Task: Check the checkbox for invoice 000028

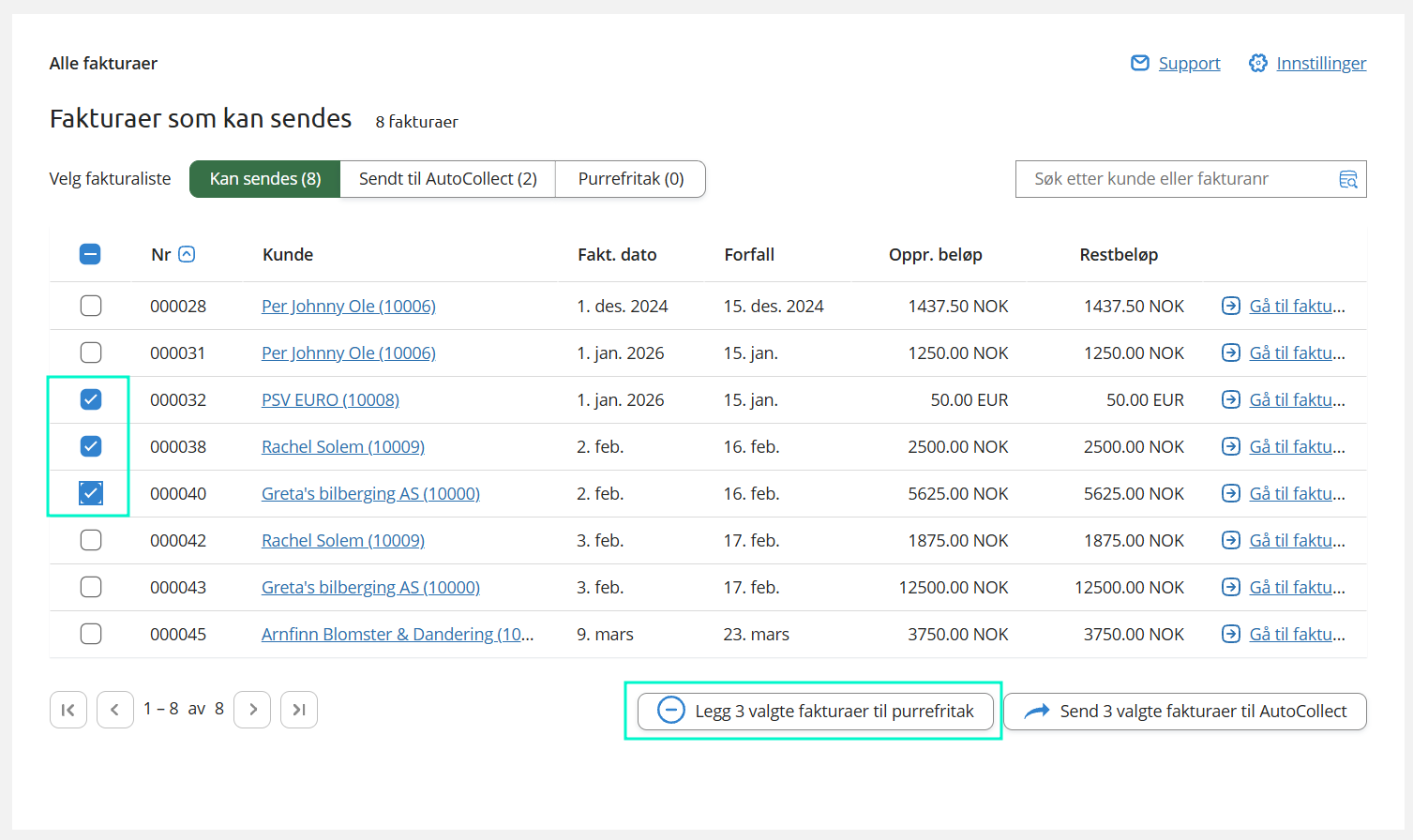Action: pos(91,306)
